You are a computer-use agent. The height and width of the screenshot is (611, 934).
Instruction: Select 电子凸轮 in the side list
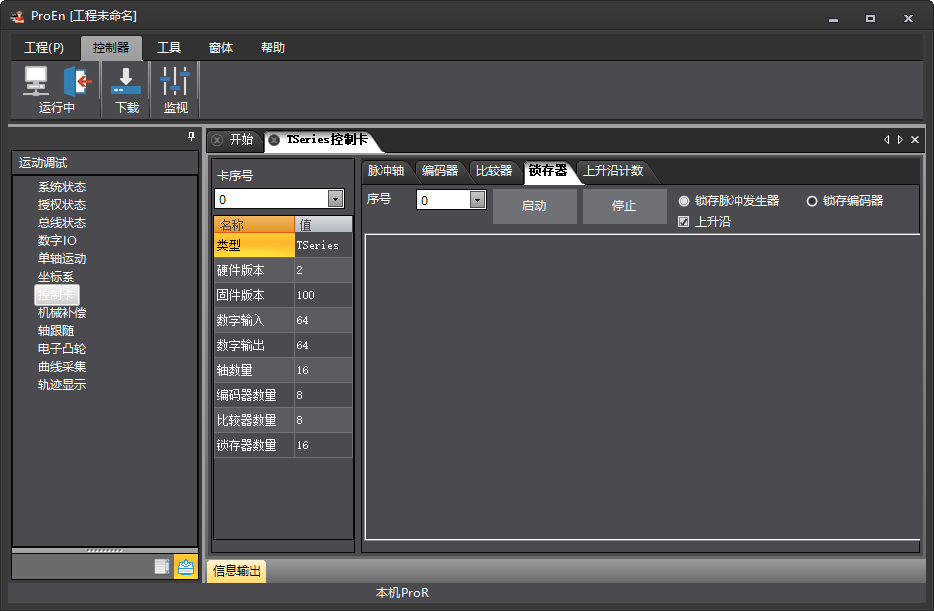[62, 348]
